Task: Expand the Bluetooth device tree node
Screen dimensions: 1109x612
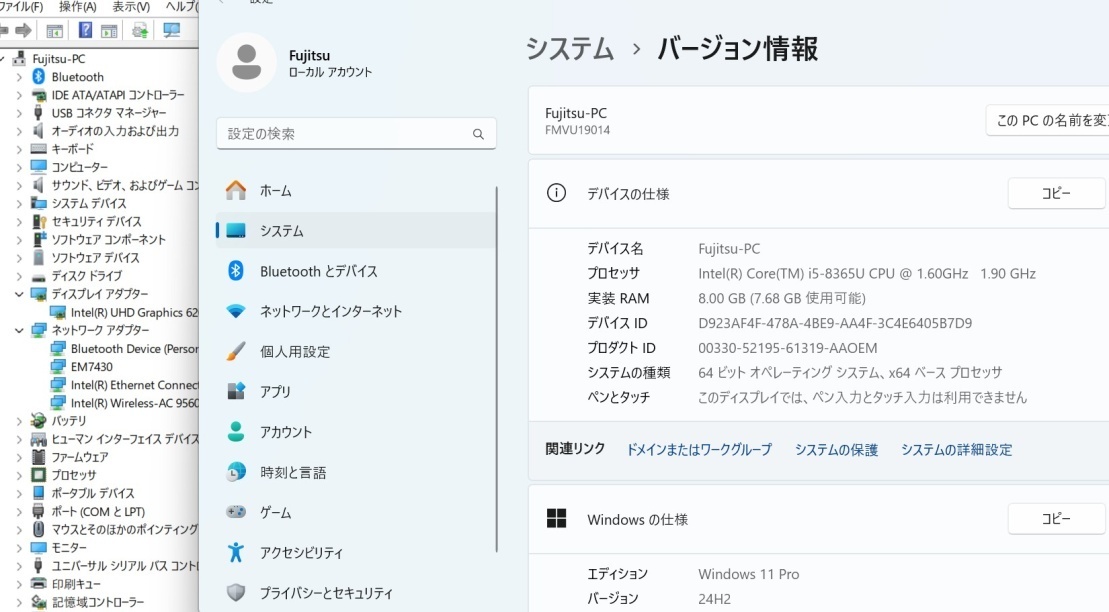Action: tap(19, 77)
